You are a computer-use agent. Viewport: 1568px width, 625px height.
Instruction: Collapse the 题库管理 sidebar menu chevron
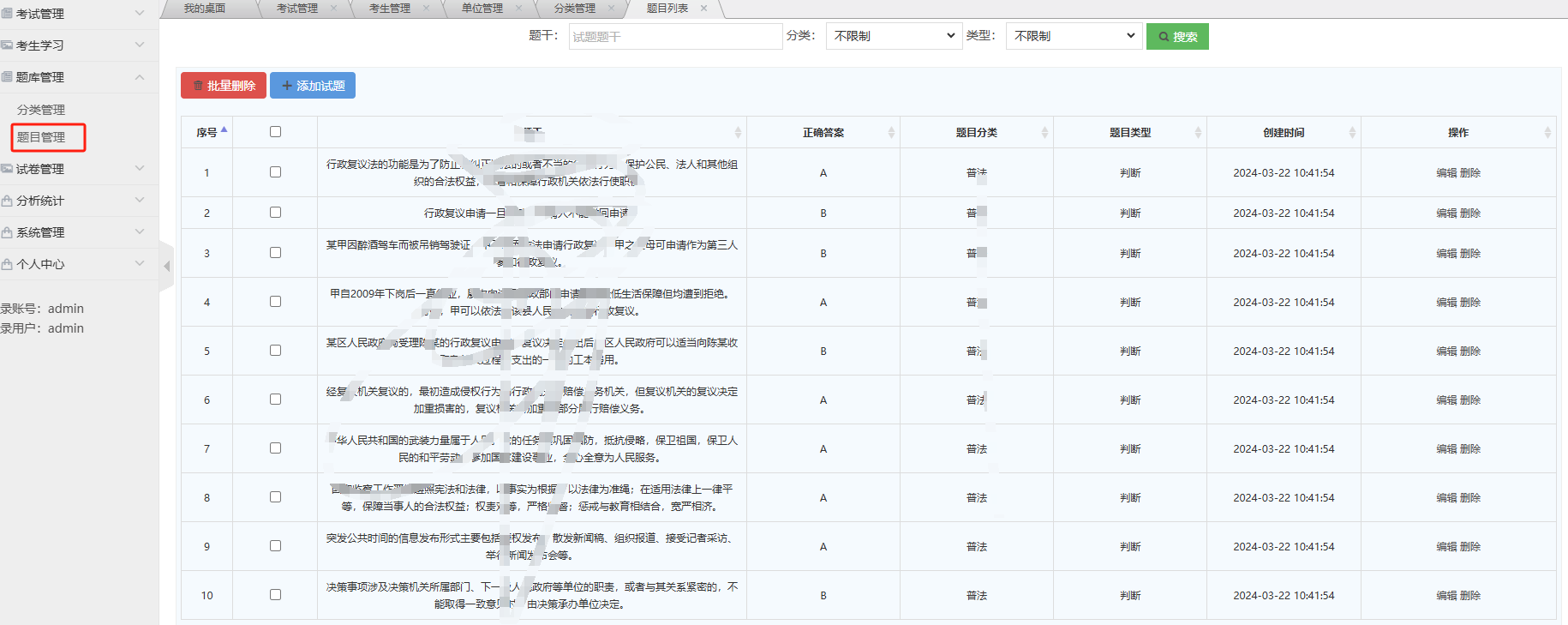coord(140,76)
